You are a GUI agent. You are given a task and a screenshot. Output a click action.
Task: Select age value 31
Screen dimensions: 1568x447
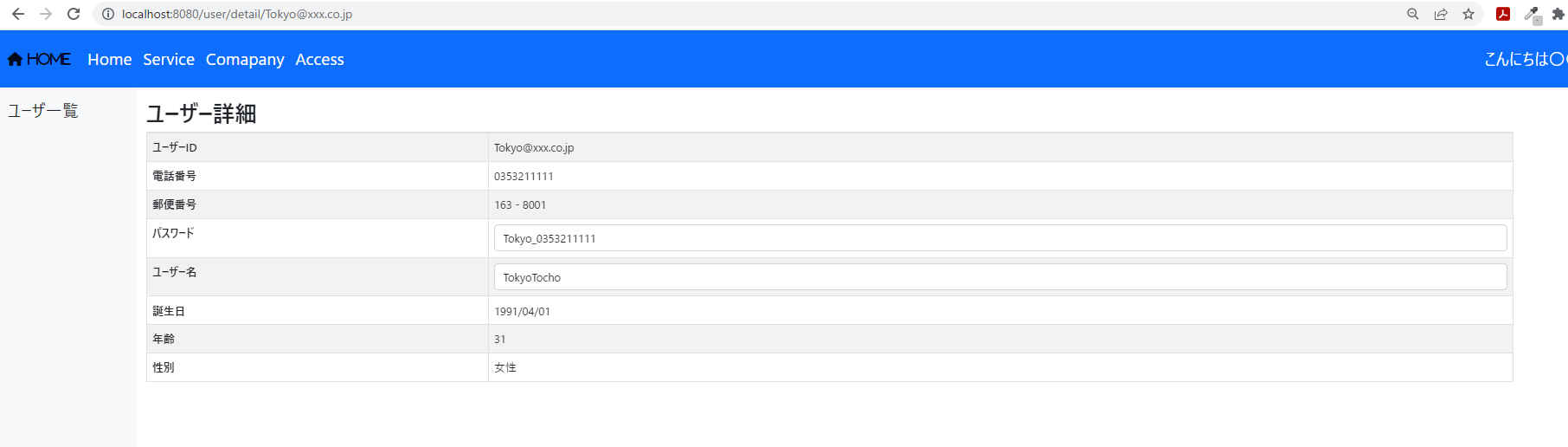coord(500,340)
